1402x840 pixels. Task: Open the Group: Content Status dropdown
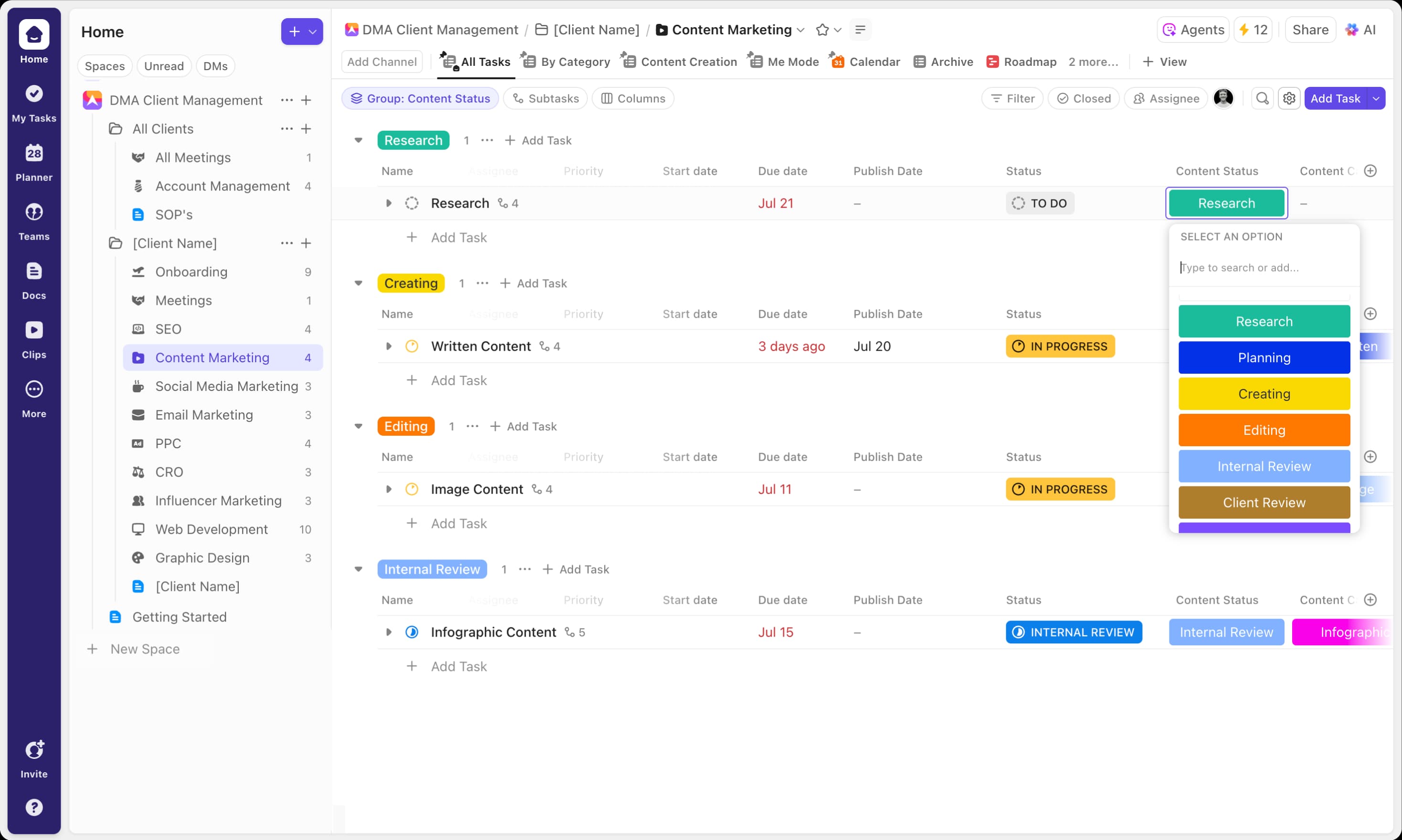click(420, 98)
